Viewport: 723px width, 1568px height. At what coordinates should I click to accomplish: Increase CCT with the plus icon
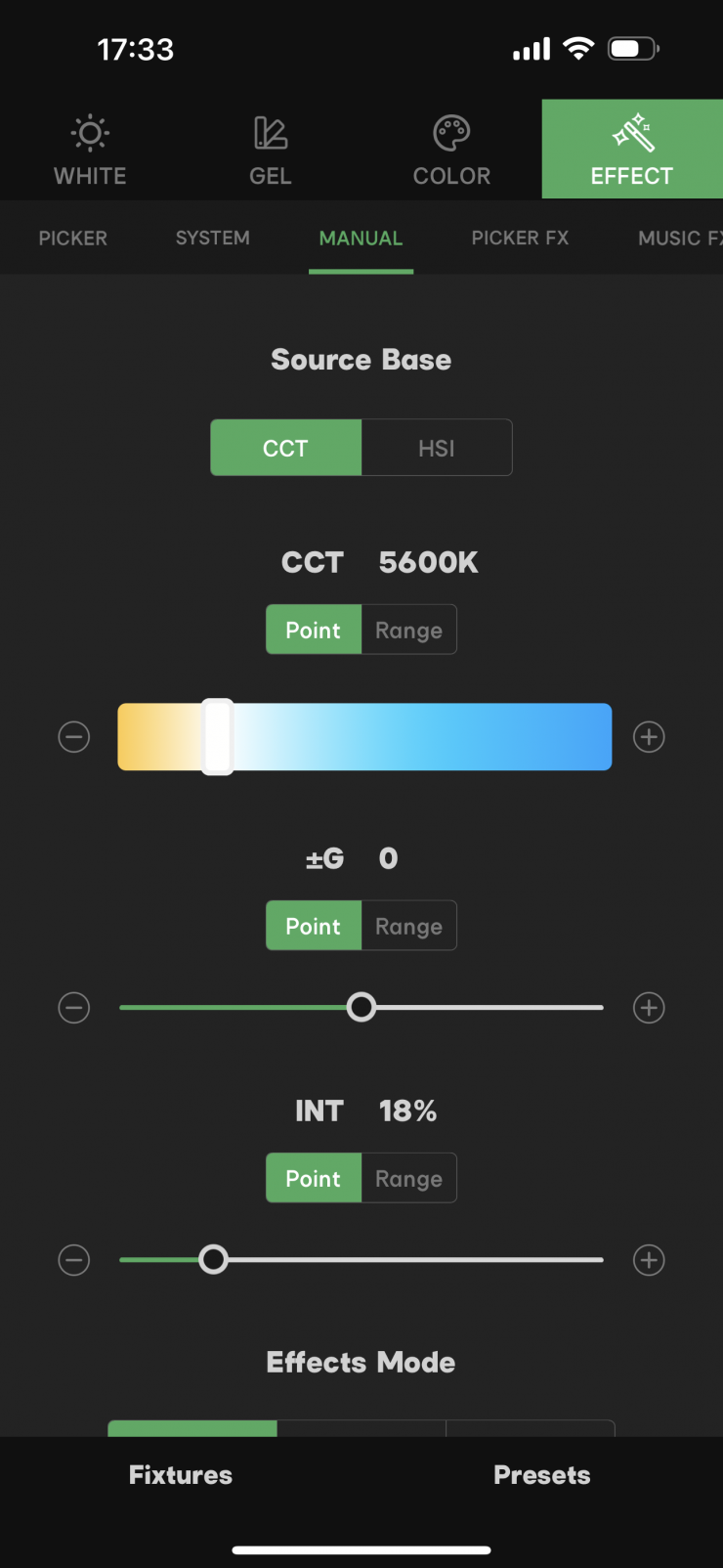coord(649,737)
